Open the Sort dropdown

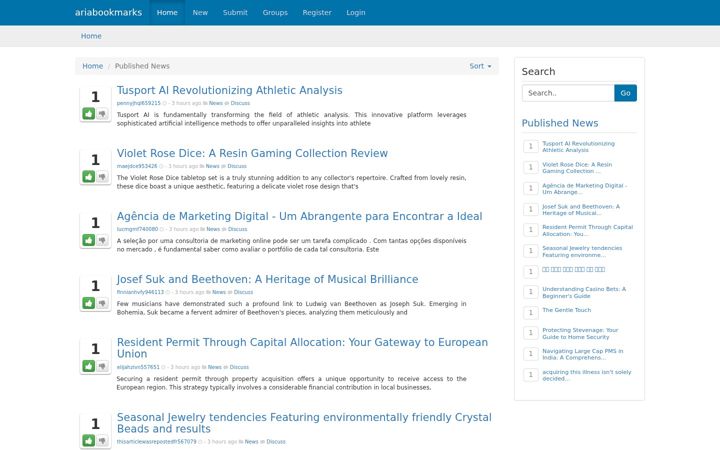pos(480,66)
